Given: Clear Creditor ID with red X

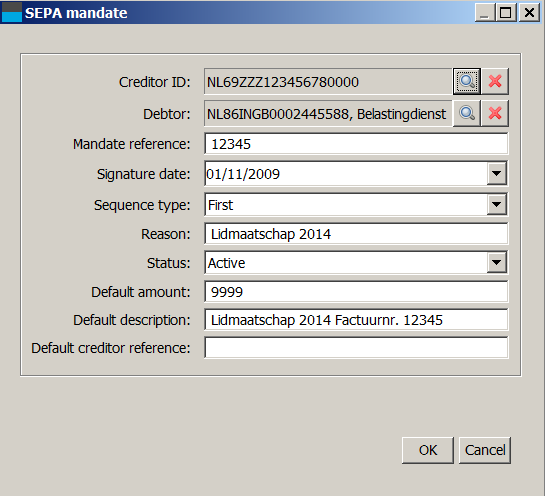Looking at the screenshot, I should pos(495,81).
